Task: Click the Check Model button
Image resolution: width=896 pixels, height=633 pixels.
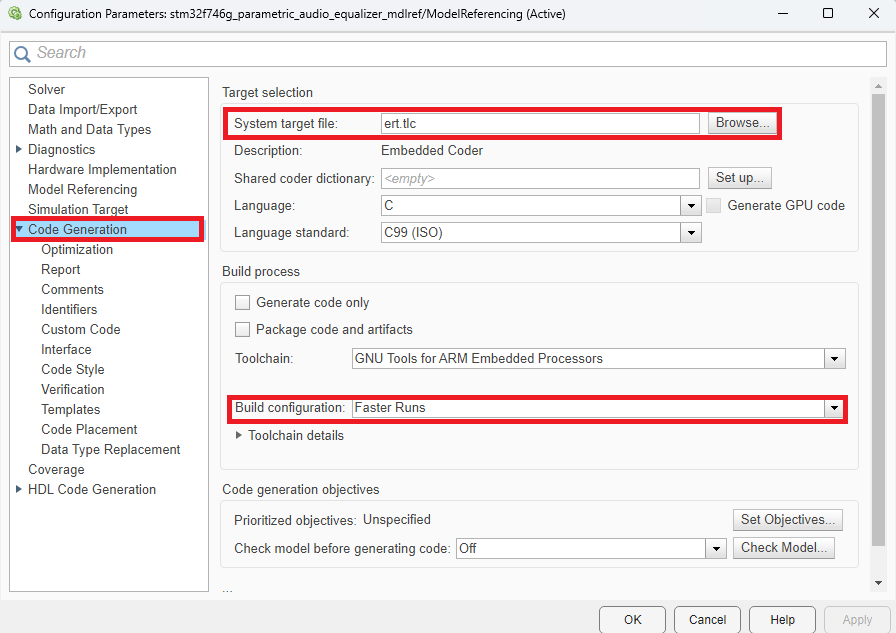Action: click(x=783, y=548)
